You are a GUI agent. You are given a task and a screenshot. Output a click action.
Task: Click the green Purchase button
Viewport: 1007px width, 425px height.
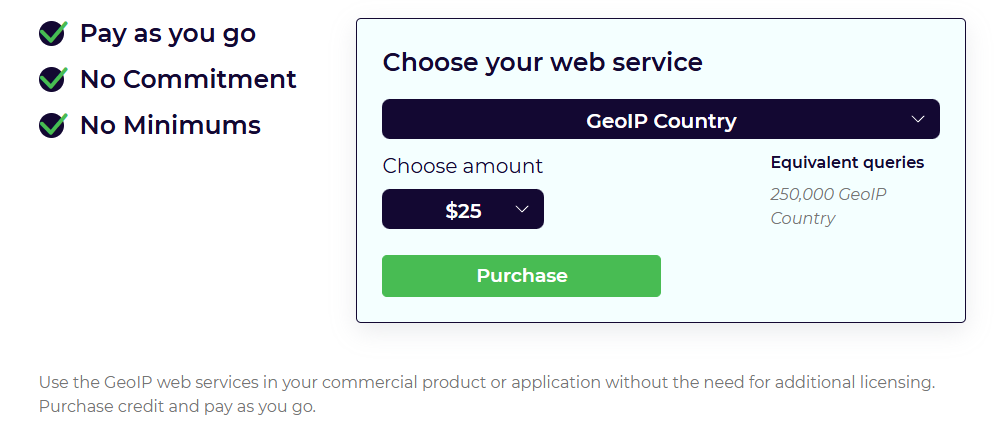pos(521,276)
